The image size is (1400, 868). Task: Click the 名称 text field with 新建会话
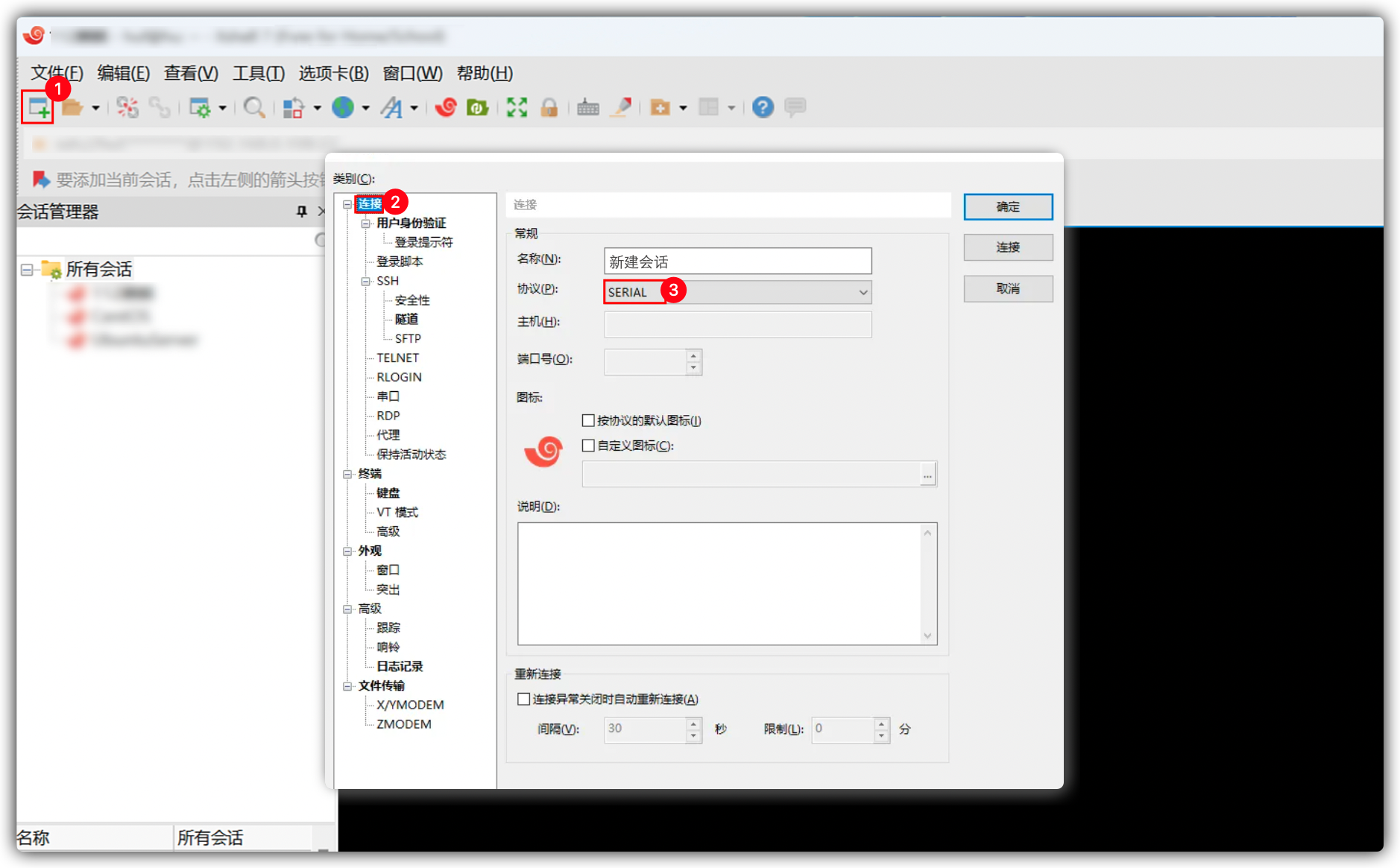(737, 262)
